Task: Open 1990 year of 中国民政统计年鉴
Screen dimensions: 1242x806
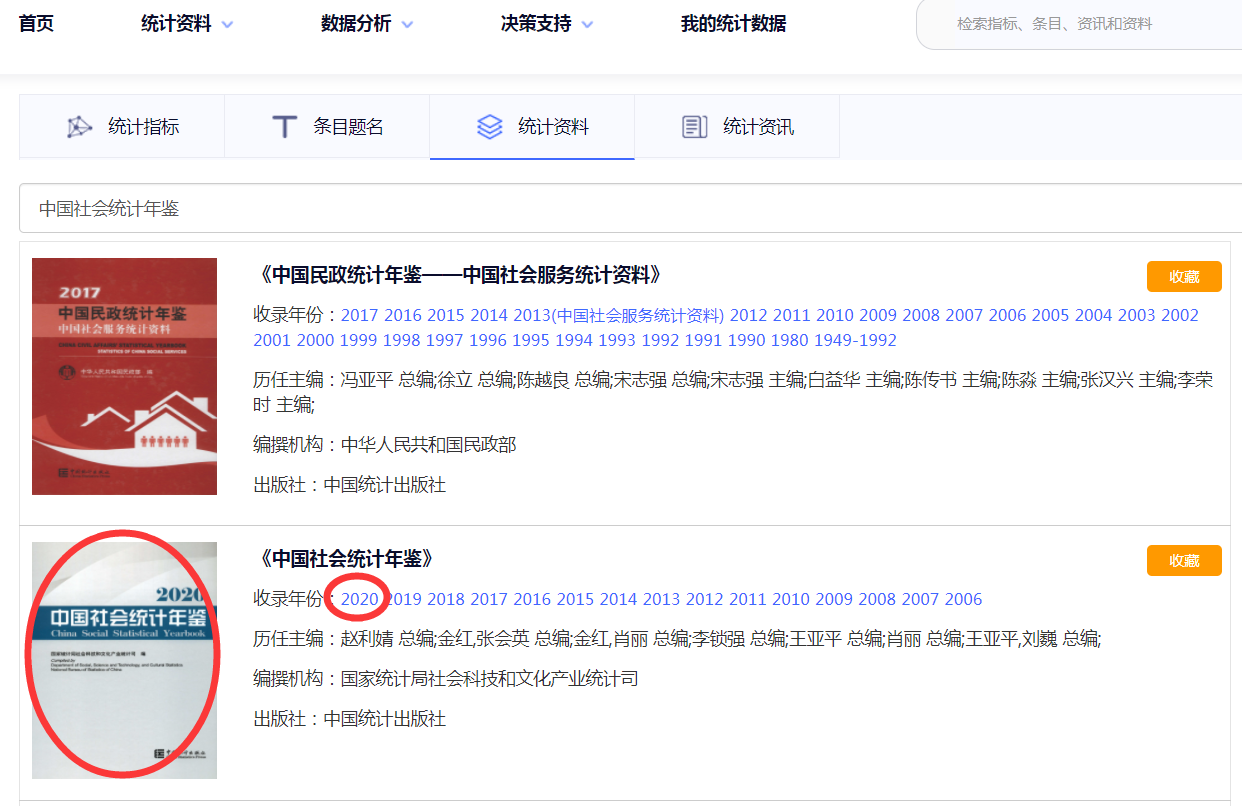Action: pyautogui.click(x=747, y=340)
